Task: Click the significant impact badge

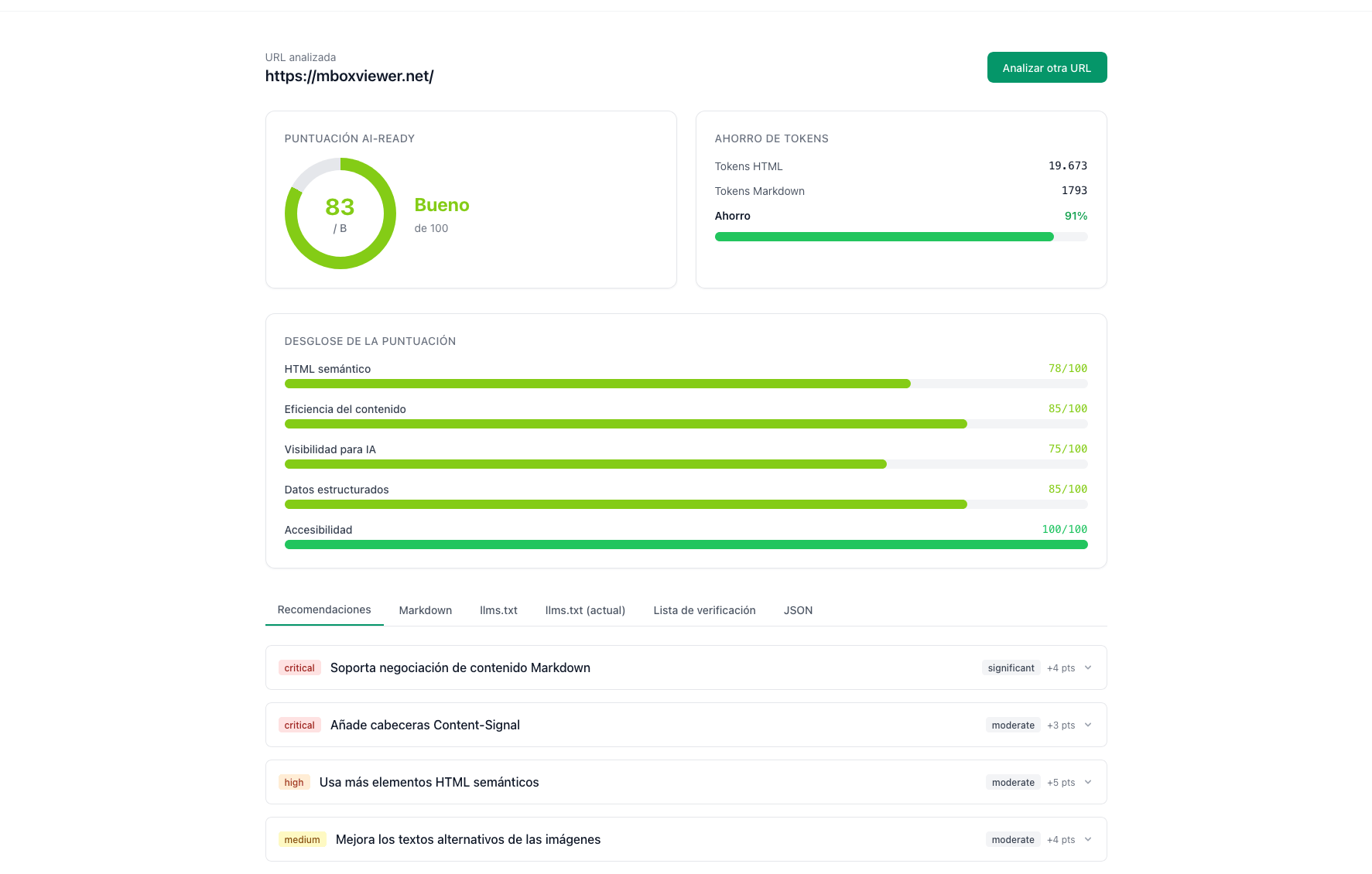Action: tap(1011, 667)
